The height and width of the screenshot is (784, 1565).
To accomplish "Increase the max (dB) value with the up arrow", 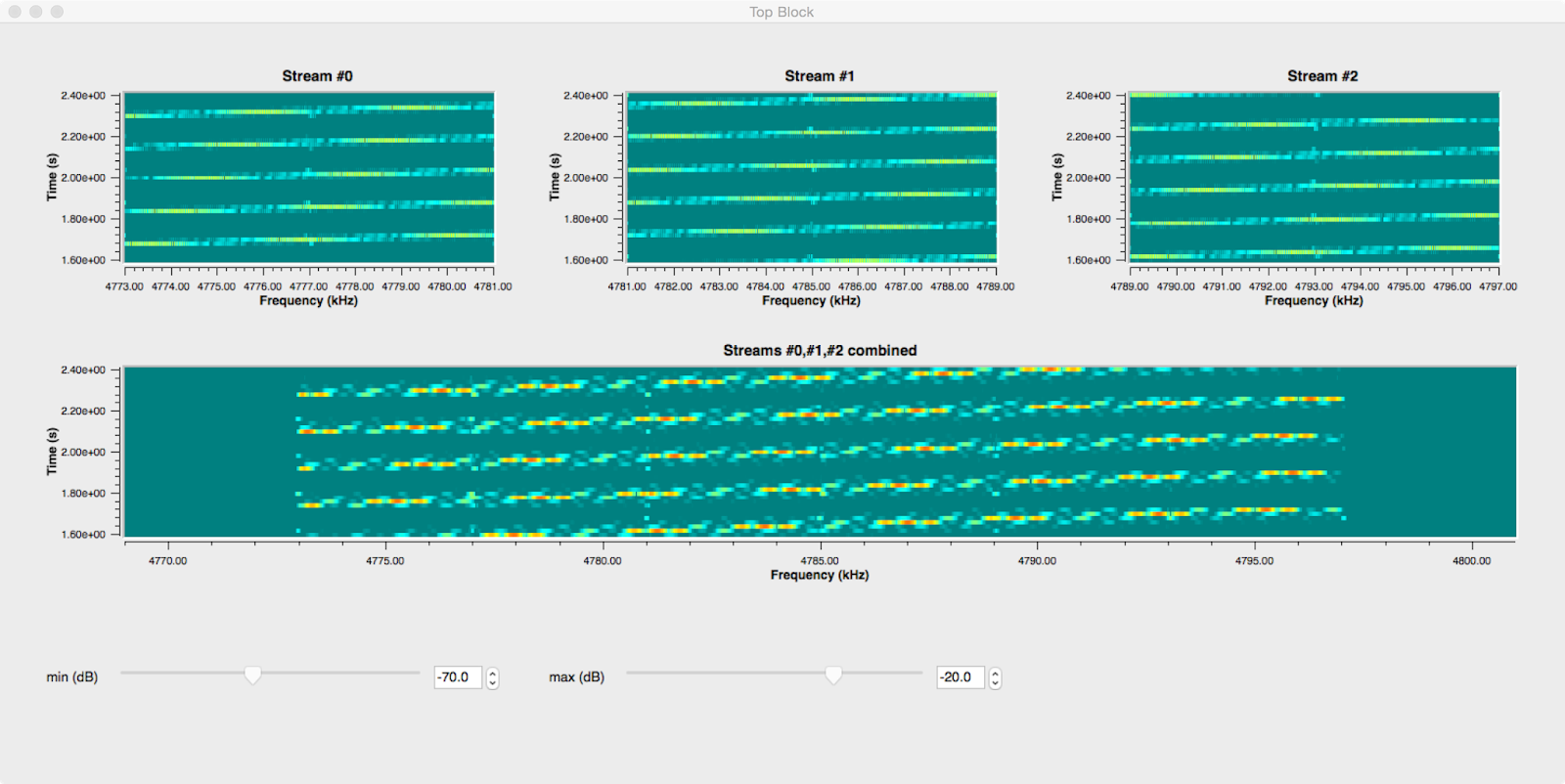I will point(995,673).
